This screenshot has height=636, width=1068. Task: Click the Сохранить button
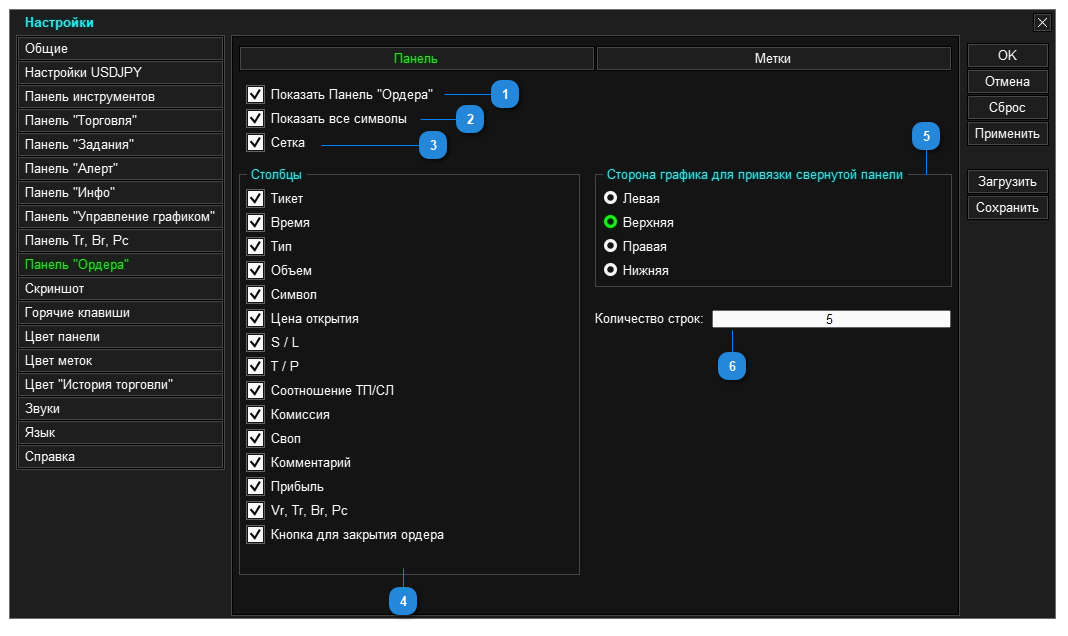(x=1007, y=208)
